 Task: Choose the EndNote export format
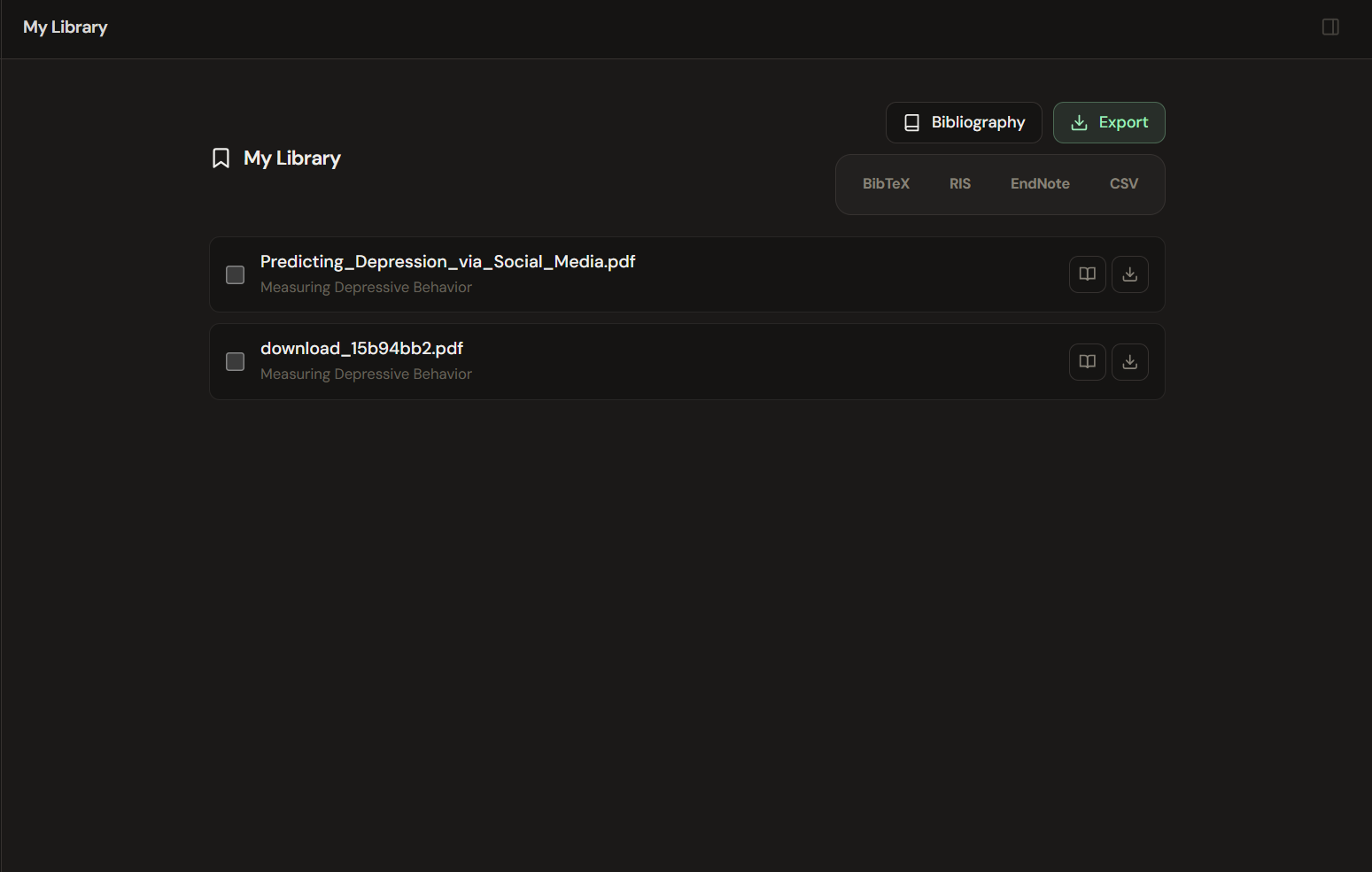click(x=1040, y=184)
